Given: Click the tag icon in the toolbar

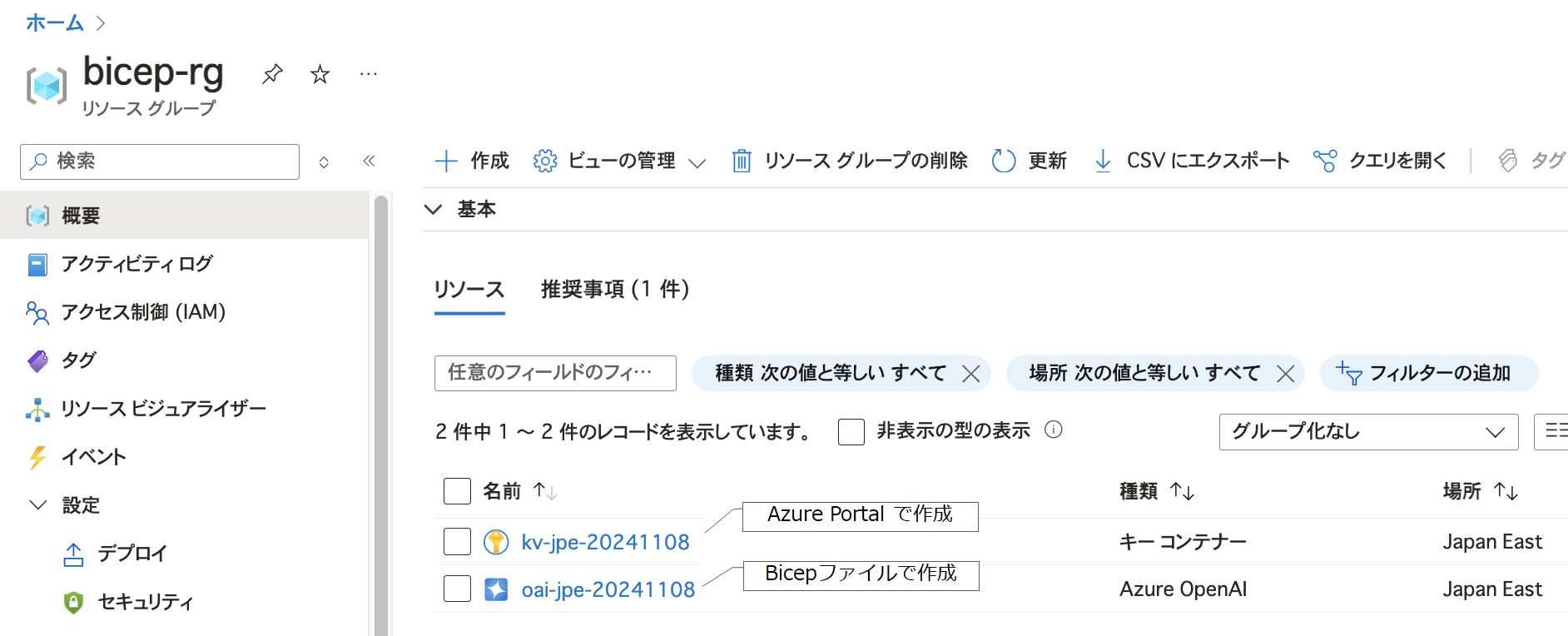Looking at the screenshot, I should [1508, 161].
